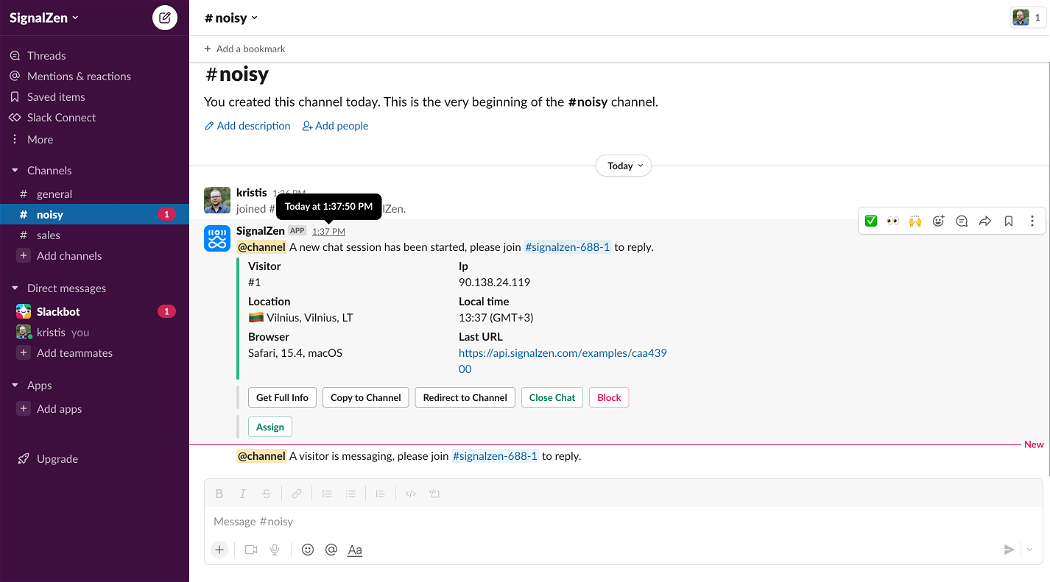
Task: Collapse the Apps section
Action: click(x=15, y=385)
